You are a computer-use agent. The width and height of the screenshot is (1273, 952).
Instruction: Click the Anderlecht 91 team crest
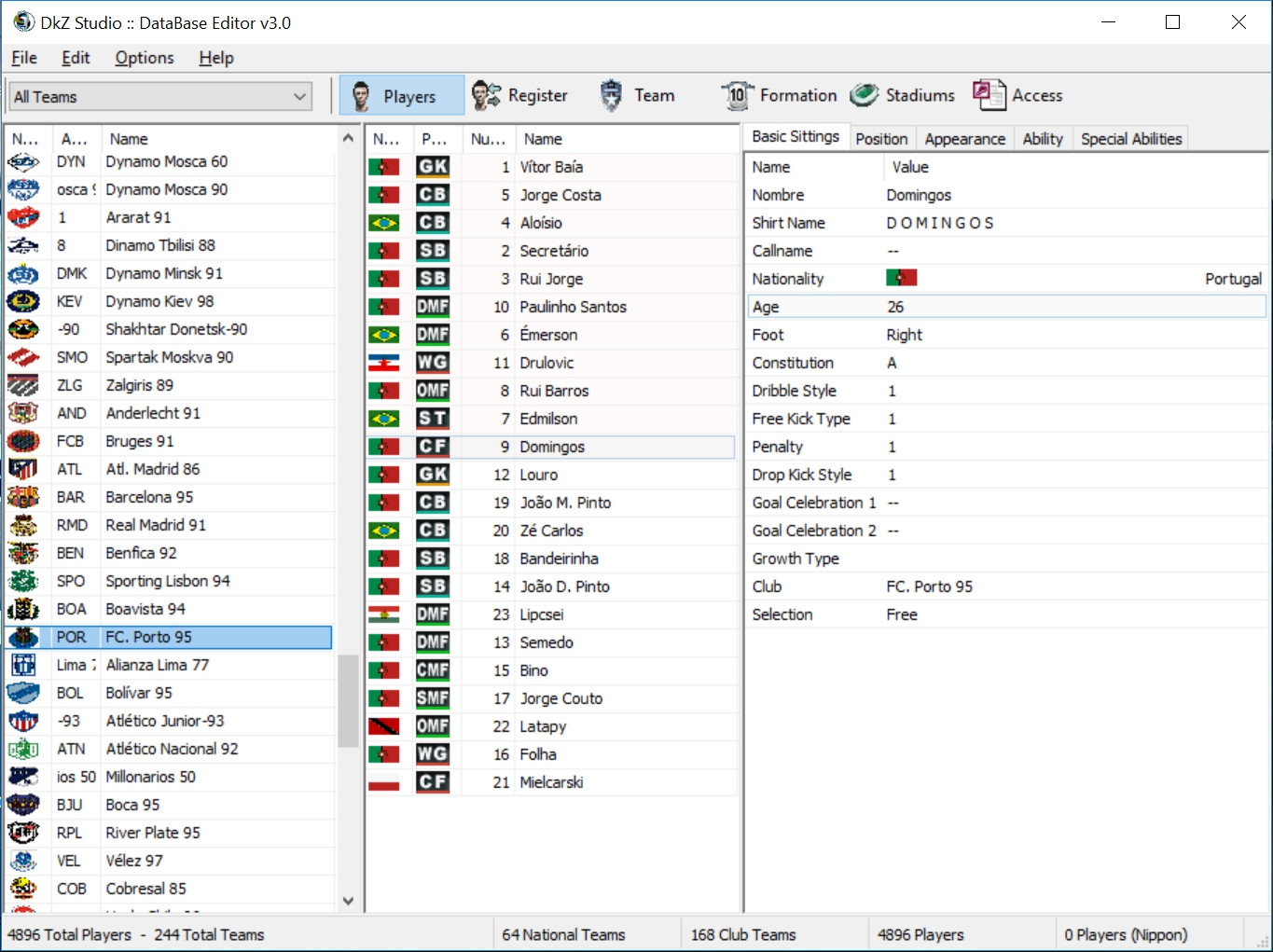23,413
